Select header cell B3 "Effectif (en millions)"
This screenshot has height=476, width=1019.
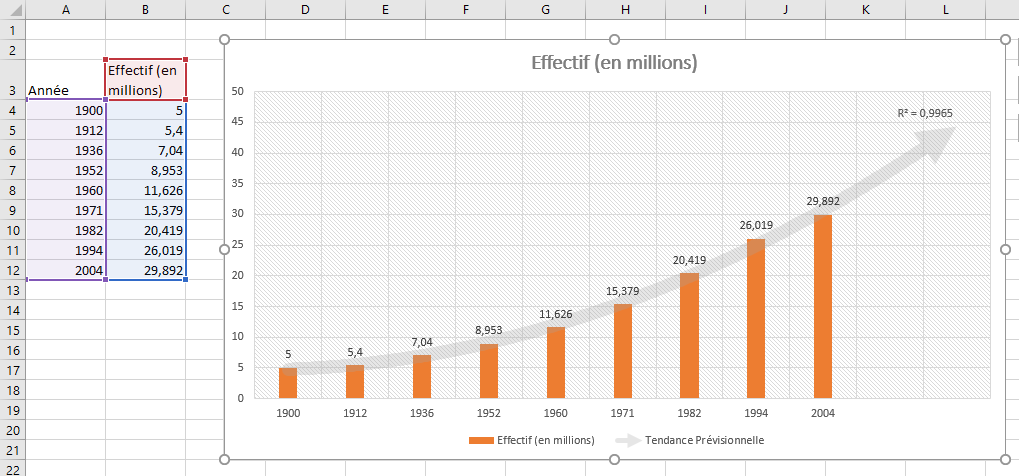tap(146, 80)
